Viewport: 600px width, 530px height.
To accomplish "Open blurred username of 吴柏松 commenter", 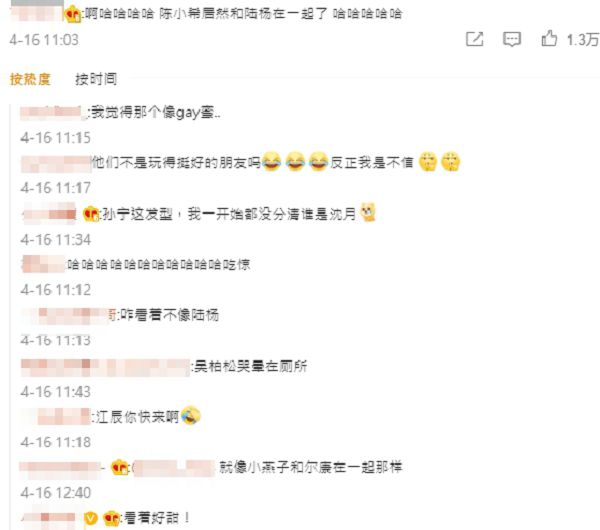I will [106, 367].
